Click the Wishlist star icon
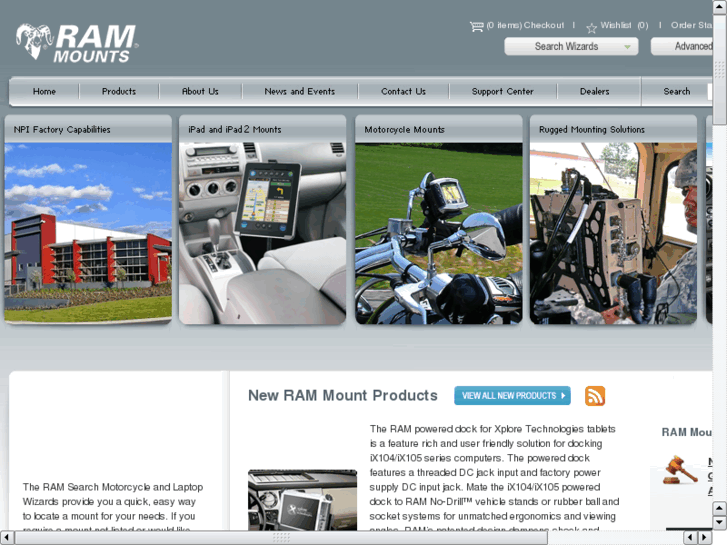Viewport: 727px width, 545px height. [591, 28]
